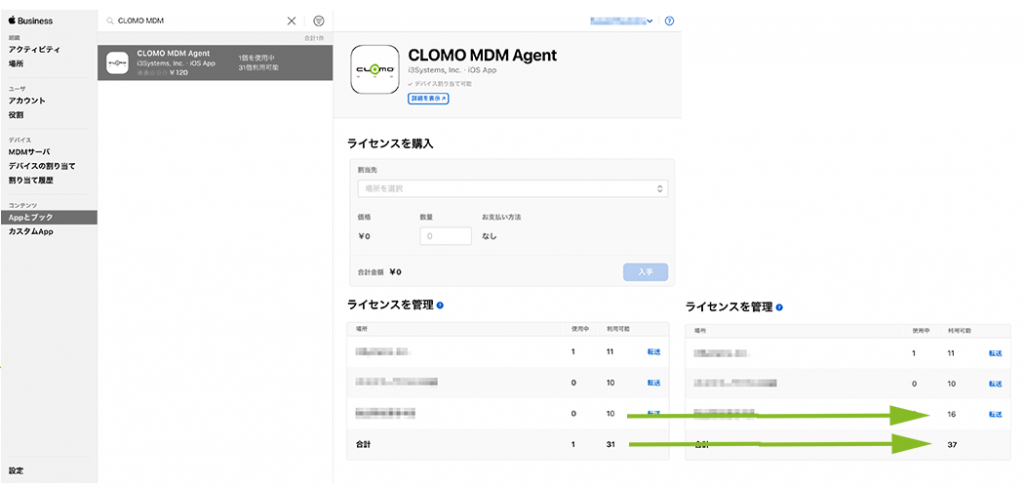Click the 合計金額 ¥0 total text

379,272
